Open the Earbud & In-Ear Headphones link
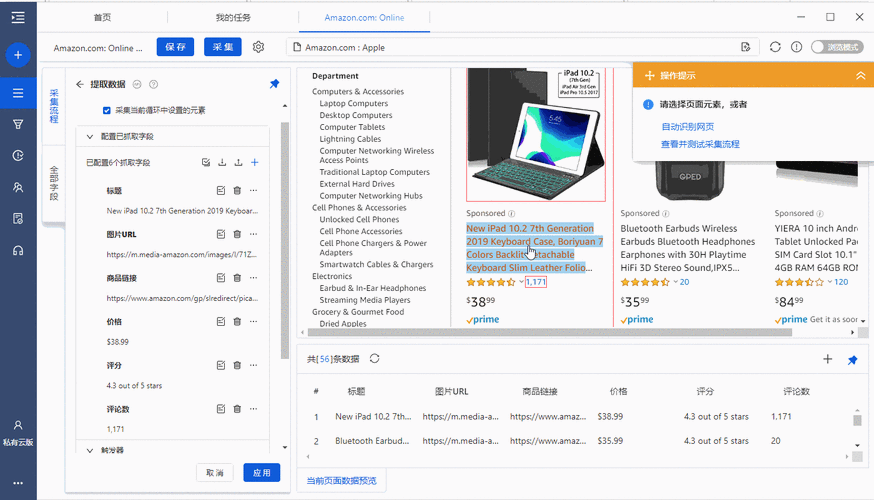This screenshot has height=500, width=874. pos(372,288)
